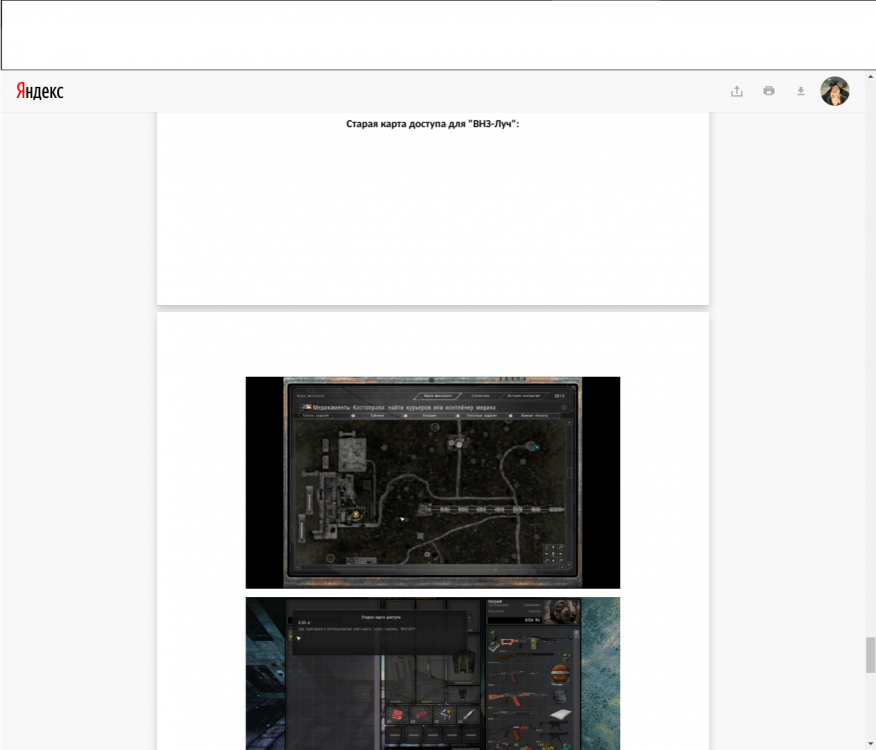Viewport: 876px width, 750px height.
Task: Click the page's vertical scrollbar thumb
Action: [870, 655]
